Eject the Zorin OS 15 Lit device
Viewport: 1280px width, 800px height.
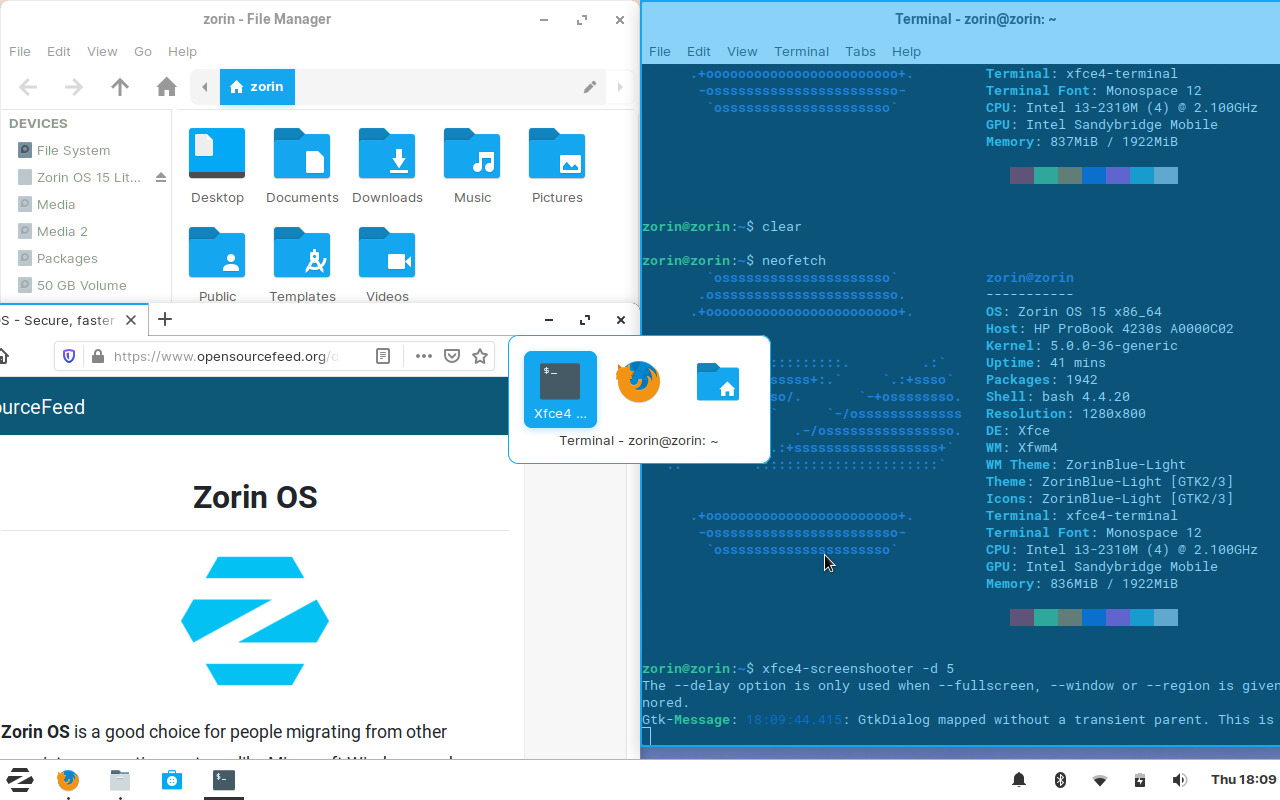[x=161, y=177]
